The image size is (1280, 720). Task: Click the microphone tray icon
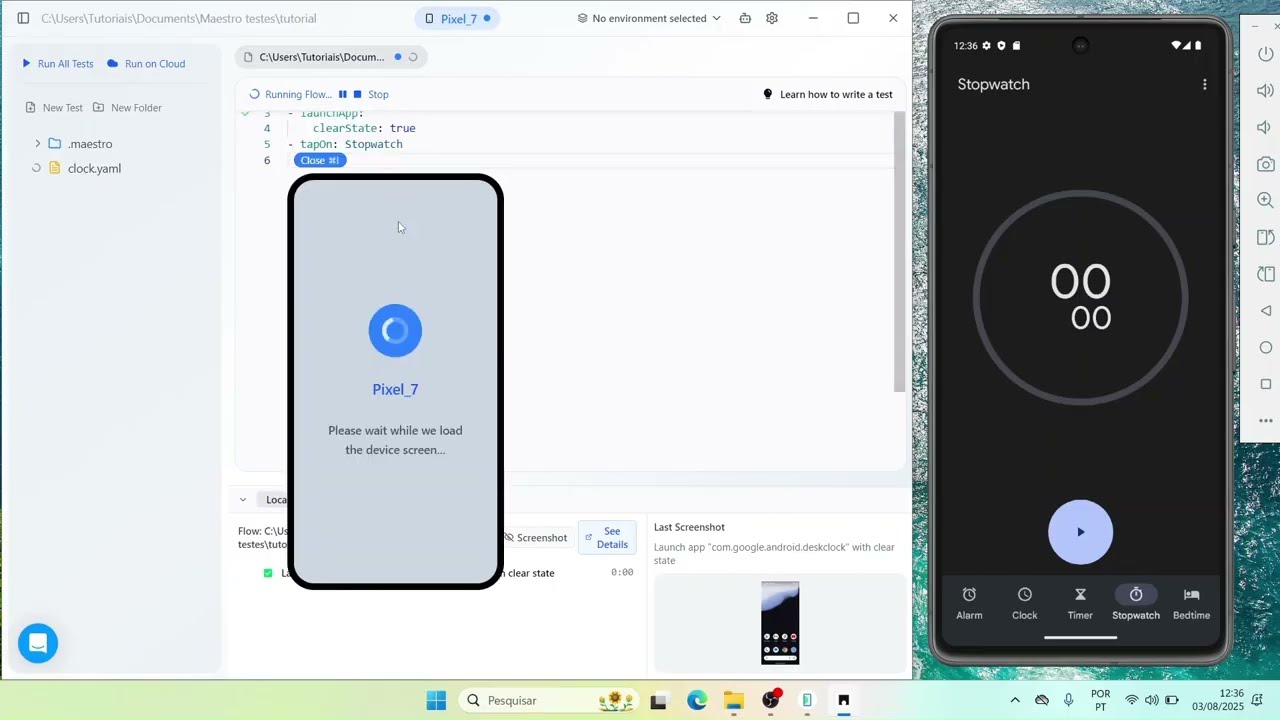[1069, 700]
